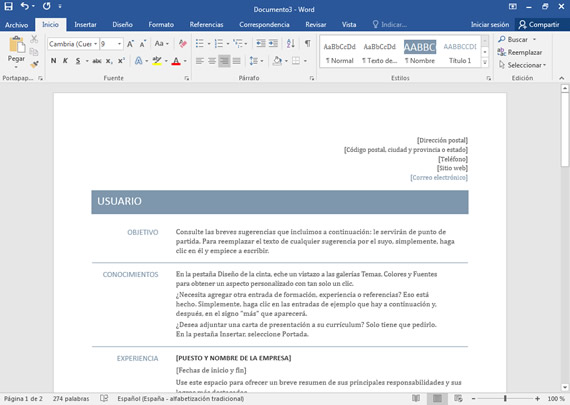Apply yellow text highlight color

(x=157, y=61)
